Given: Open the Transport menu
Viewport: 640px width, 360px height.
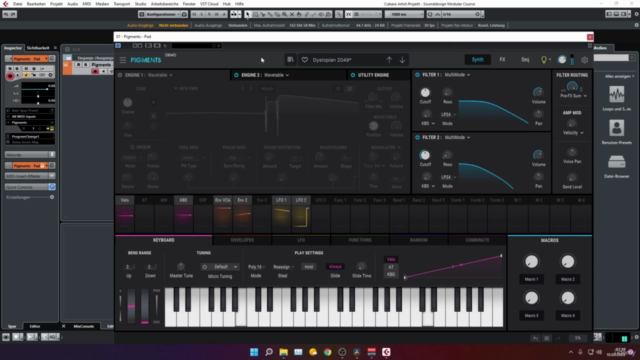Looking at the screenshot, I should click(x=122, y=4).
